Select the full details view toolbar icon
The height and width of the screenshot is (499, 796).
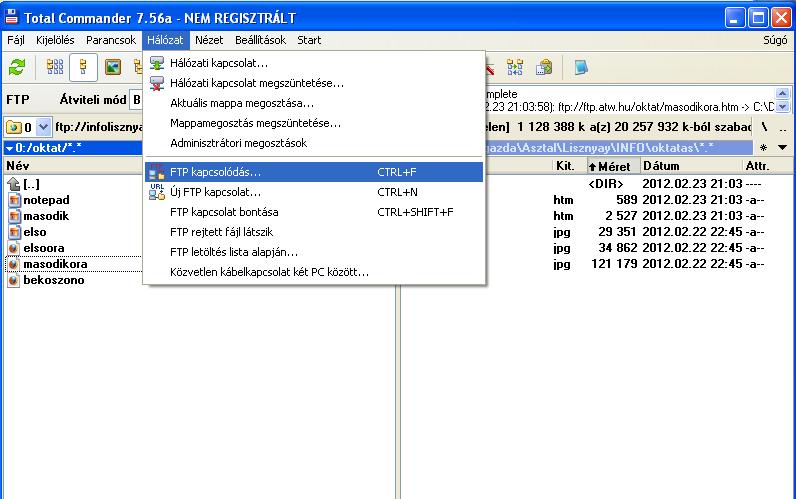click(x=83, y=67)
